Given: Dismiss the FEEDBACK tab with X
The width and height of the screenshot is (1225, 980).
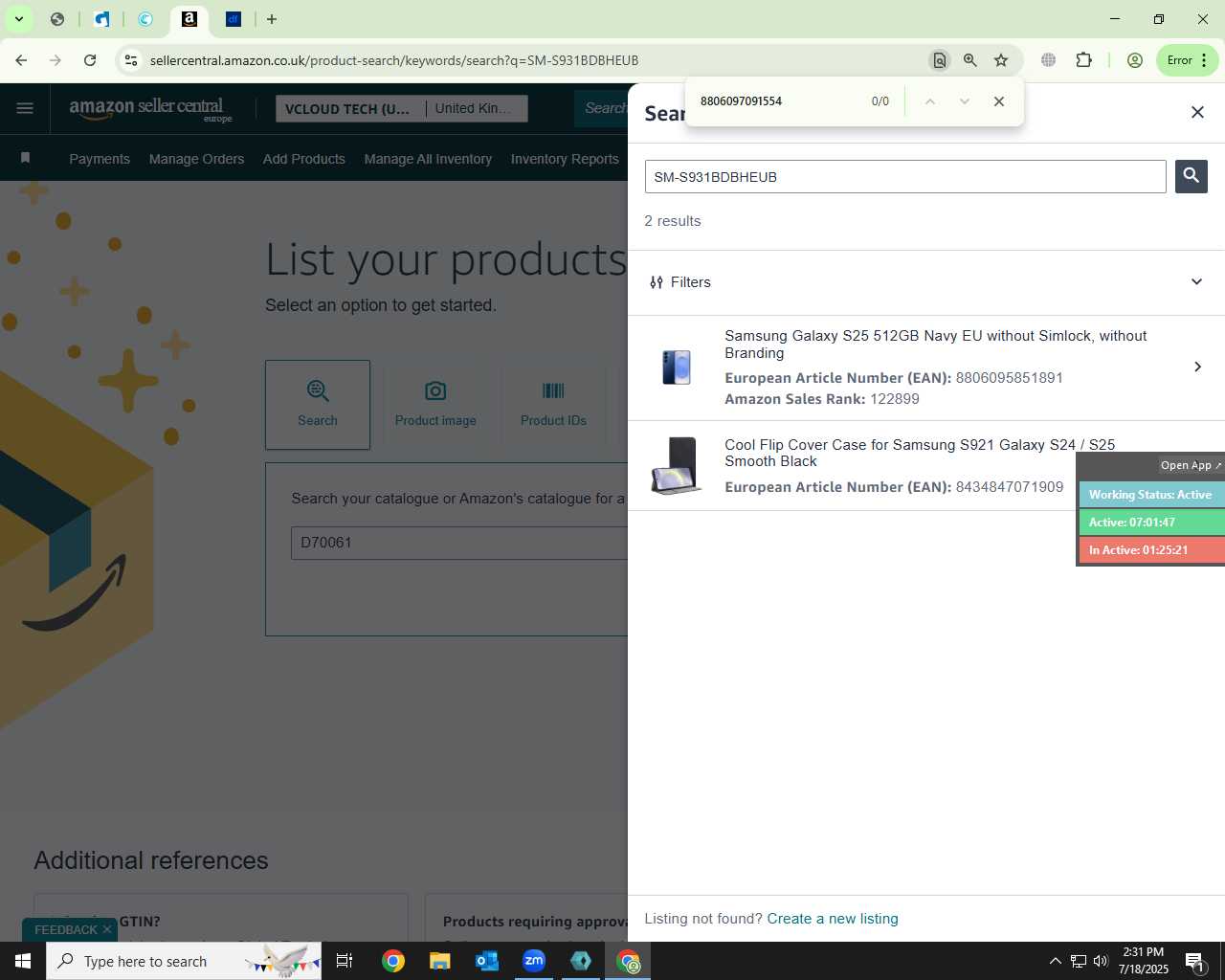Looking at the screenshot, I should point(107,929).
